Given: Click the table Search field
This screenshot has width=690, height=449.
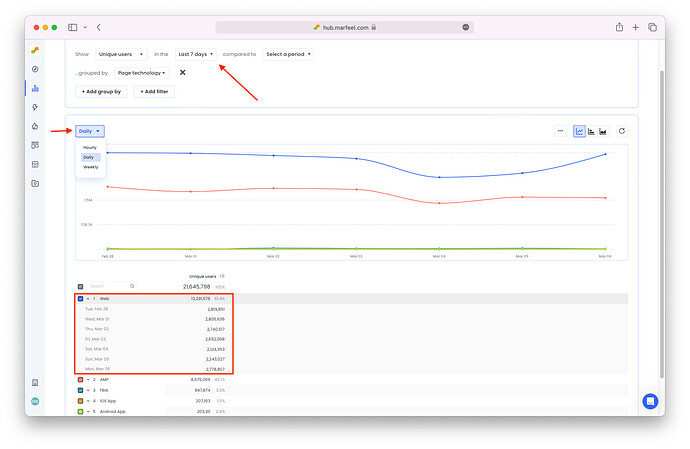Looking at the screenshot, I should pyautogui.click(x=111, y=286).
